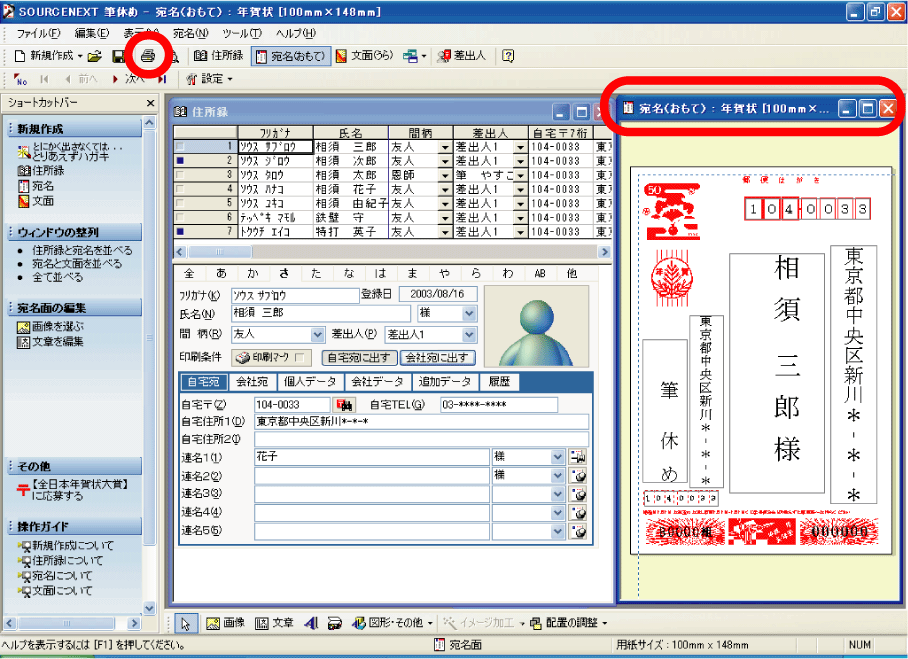Open 間柄 dropdown for row 3 恩師
The image size is (908, 659).
pyautogui.click(x=445, y=175)
